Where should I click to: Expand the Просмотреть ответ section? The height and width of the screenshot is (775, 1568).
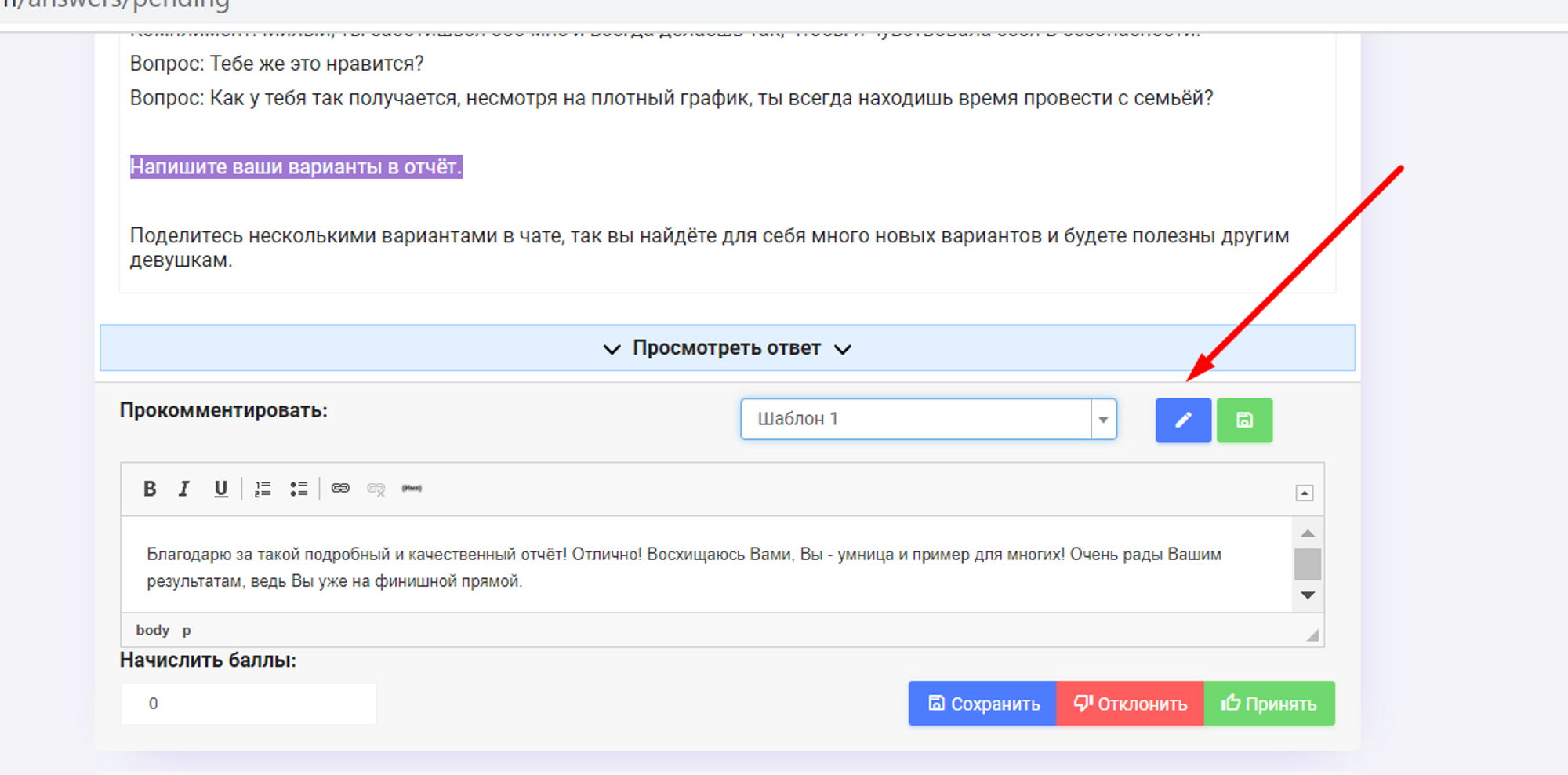tap(727, 348)
